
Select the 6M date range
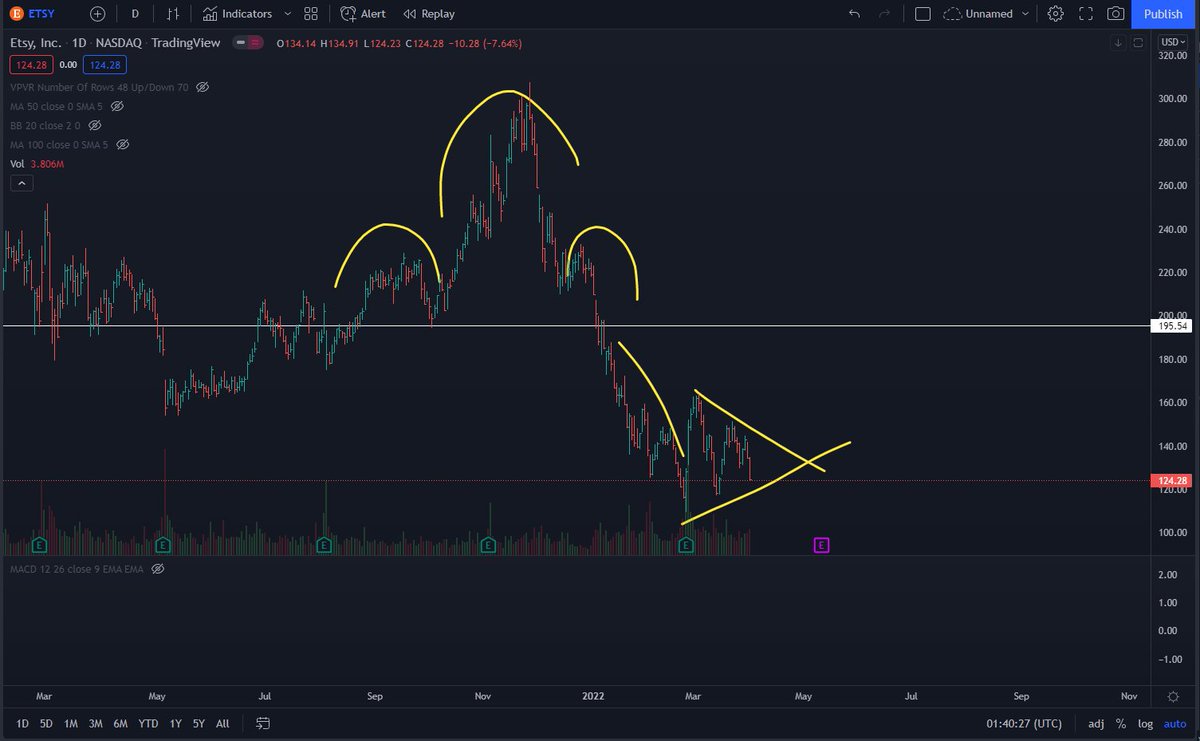coord(120,723)
